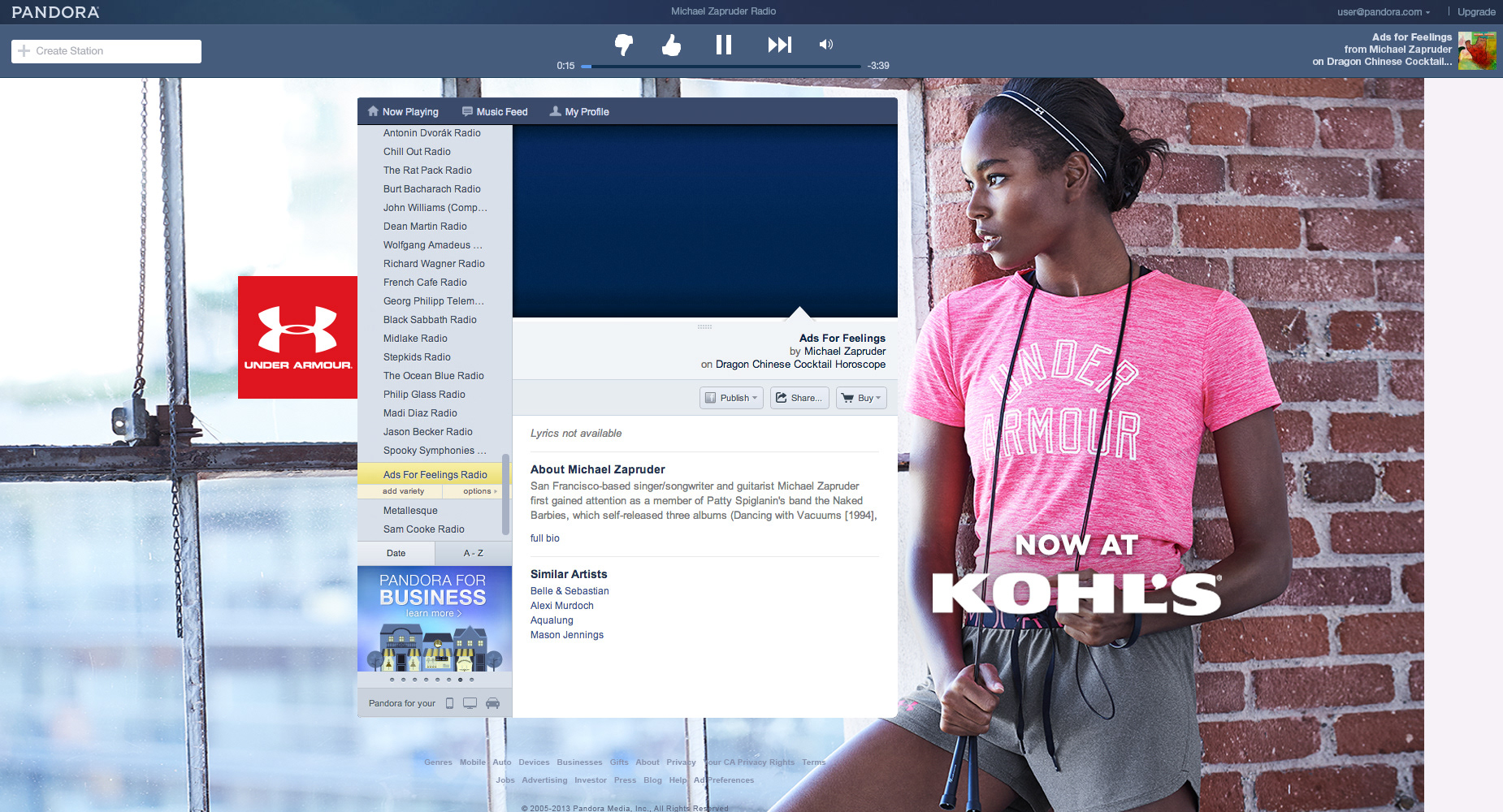Open Pandora for your TV icon
Viewport: 1503px width, 812px height.
pyautogui.click(x=470, y=703)
